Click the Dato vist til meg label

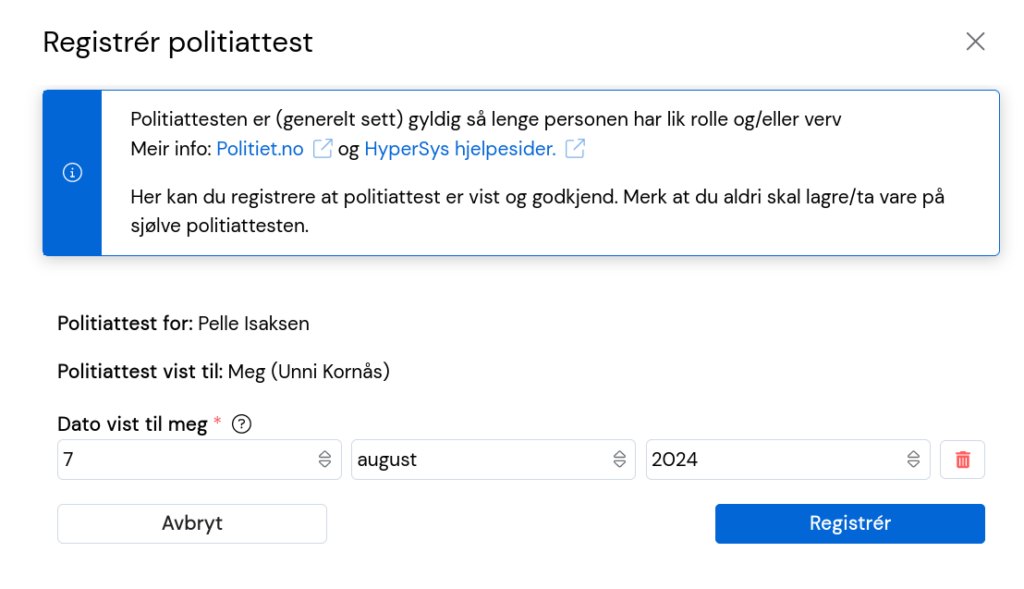coord(133,424)
